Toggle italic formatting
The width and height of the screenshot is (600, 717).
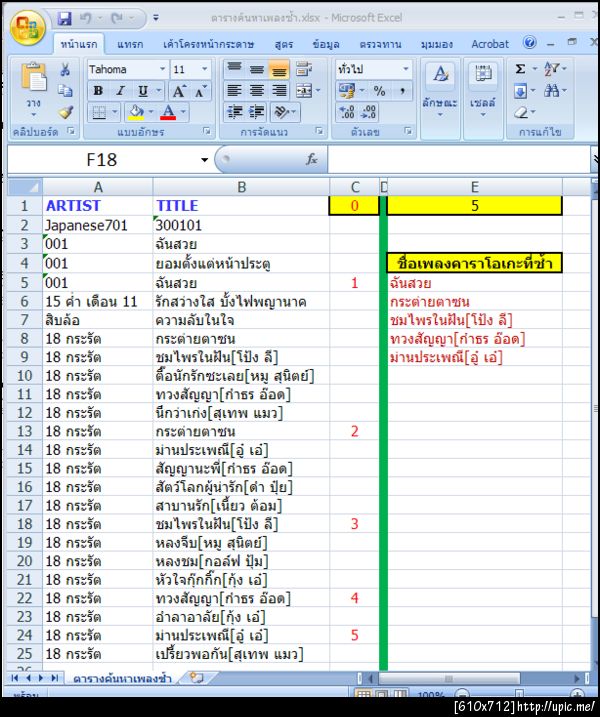click(120, 91)
